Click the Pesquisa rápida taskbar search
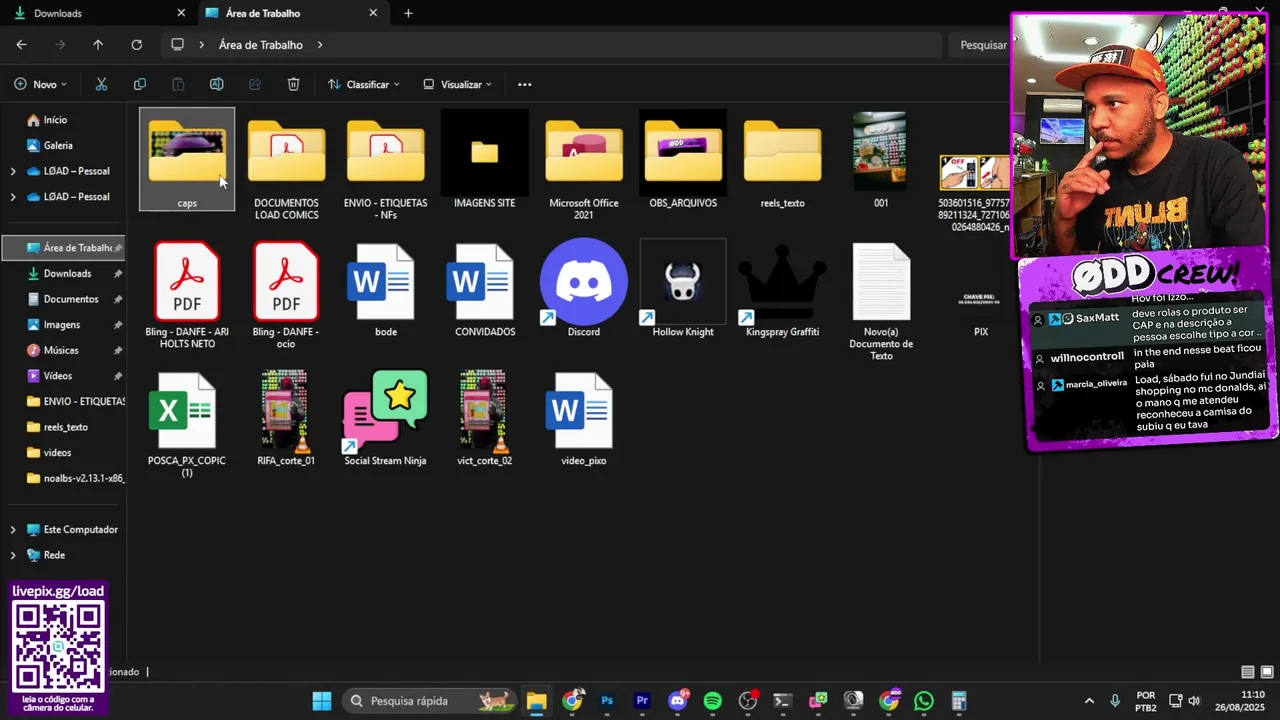Screen dimensions: 1280x720 tap(430, 701)
